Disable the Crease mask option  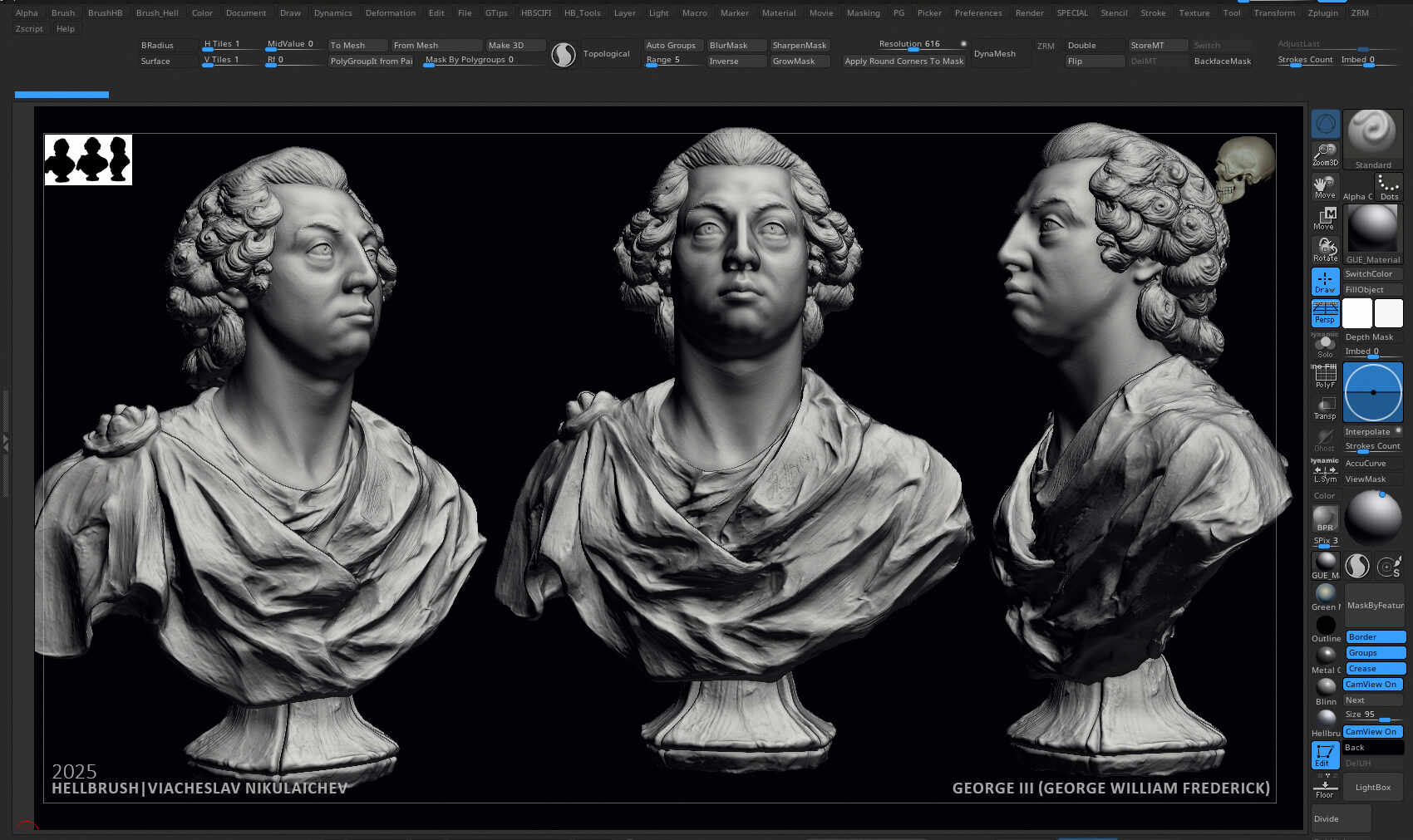tap(1375, 669)
